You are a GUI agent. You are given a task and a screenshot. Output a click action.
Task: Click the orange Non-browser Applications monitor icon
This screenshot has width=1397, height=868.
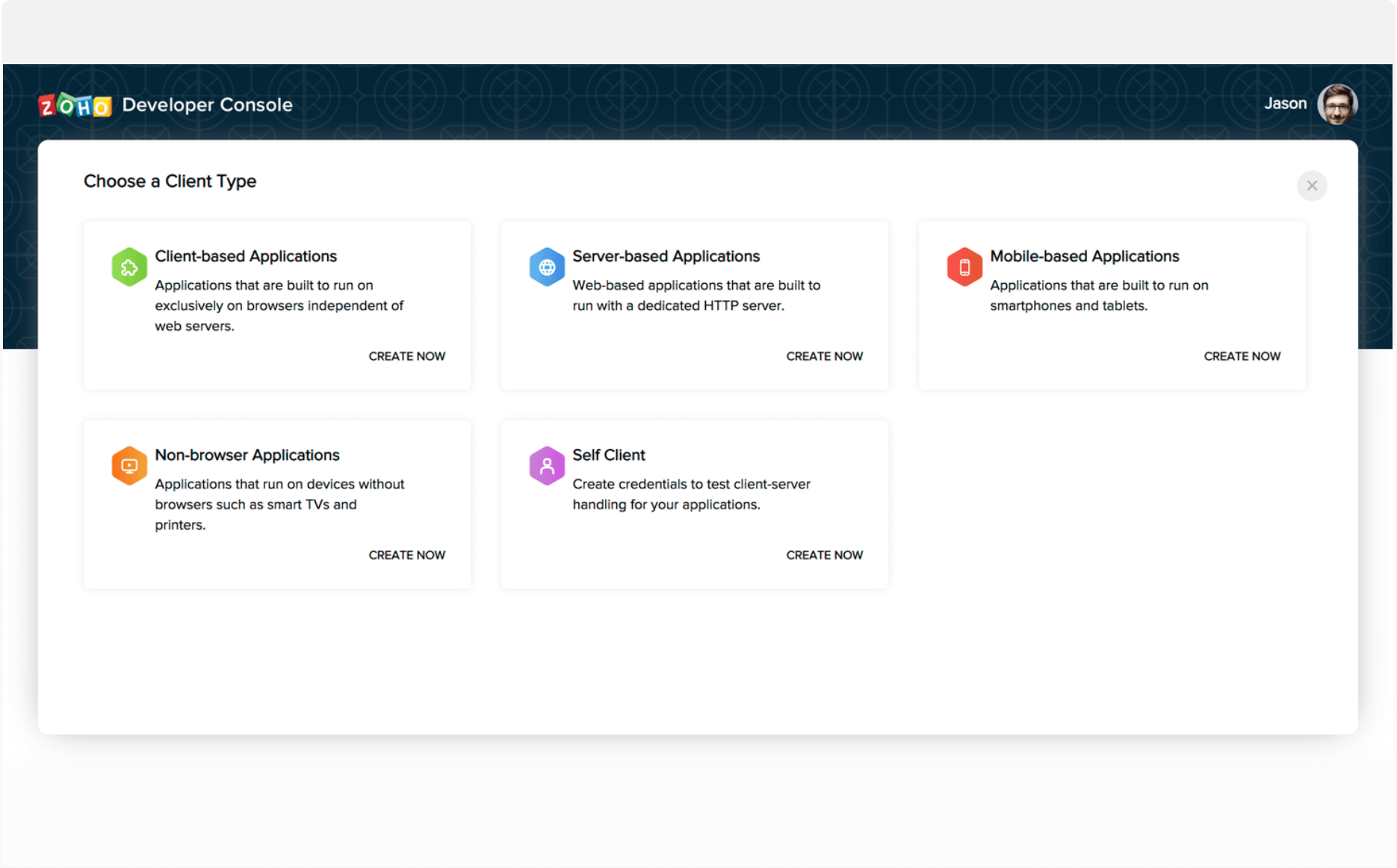tap(129, 465)
